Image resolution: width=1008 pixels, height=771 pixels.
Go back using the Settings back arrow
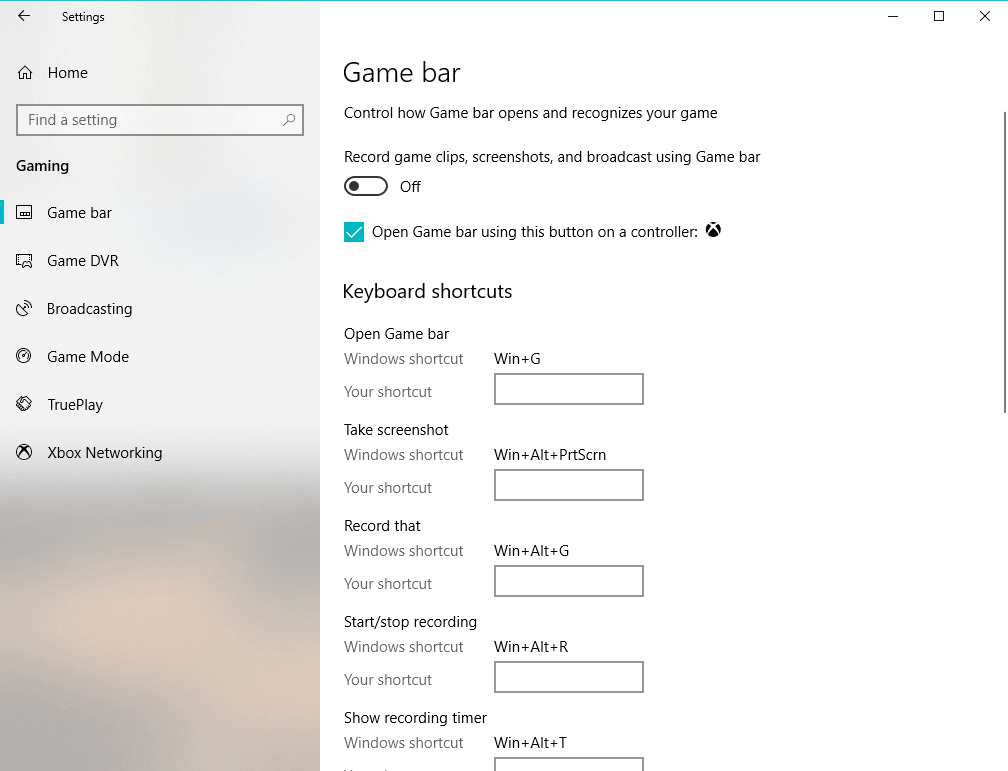tap(24, 16)
